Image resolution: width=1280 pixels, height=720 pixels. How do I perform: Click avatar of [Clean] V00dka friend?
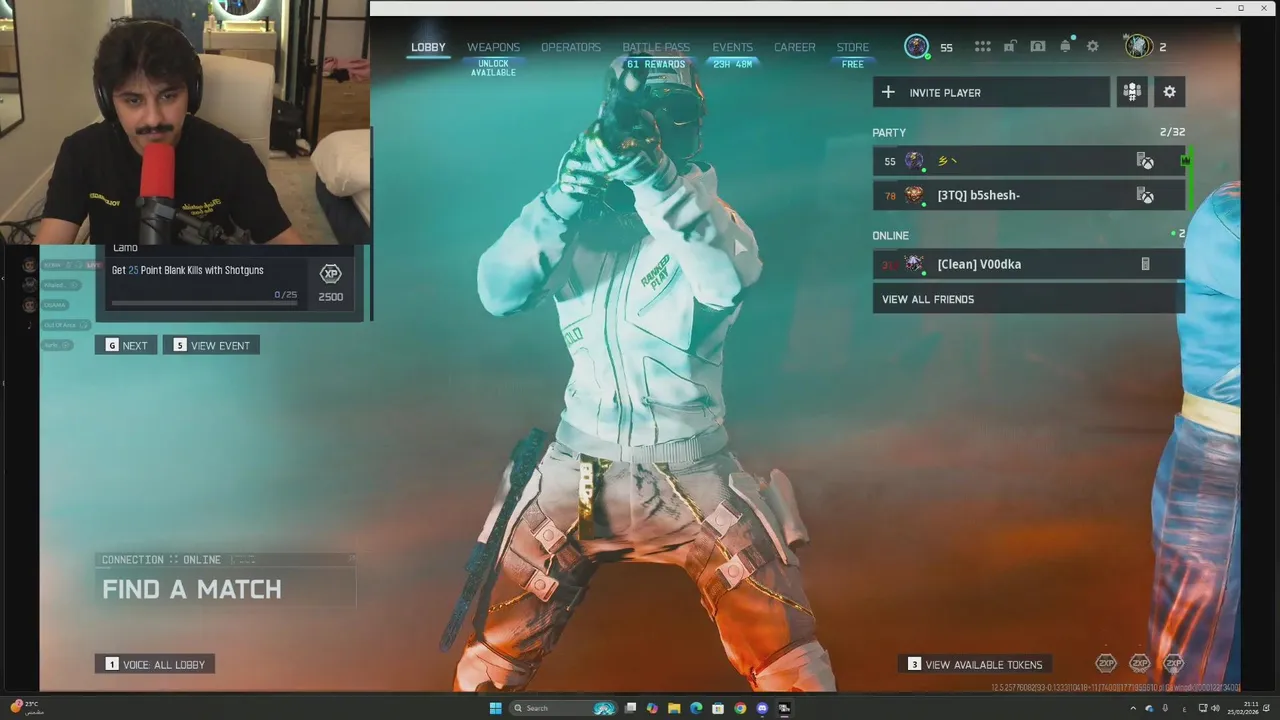click(x=914, y=264)
